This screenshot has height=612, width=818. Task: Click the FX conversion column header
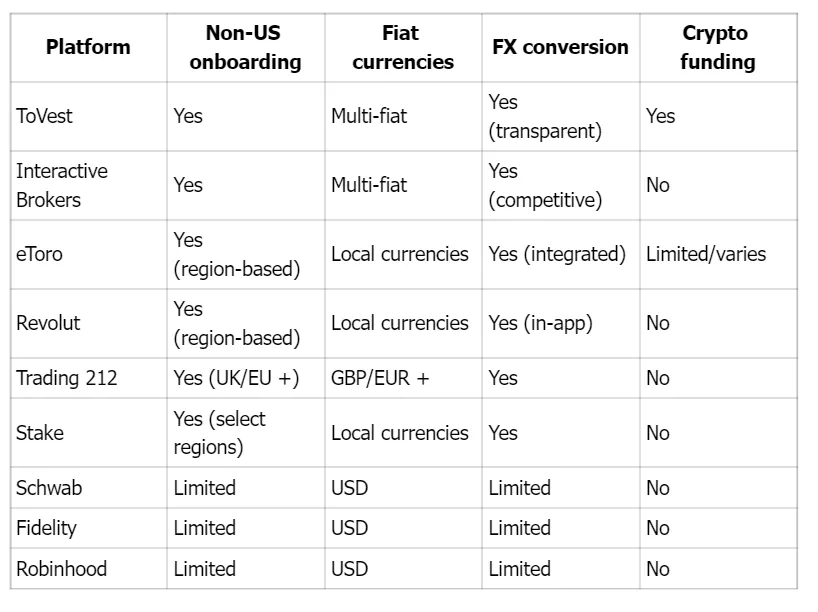coord(560,47)
